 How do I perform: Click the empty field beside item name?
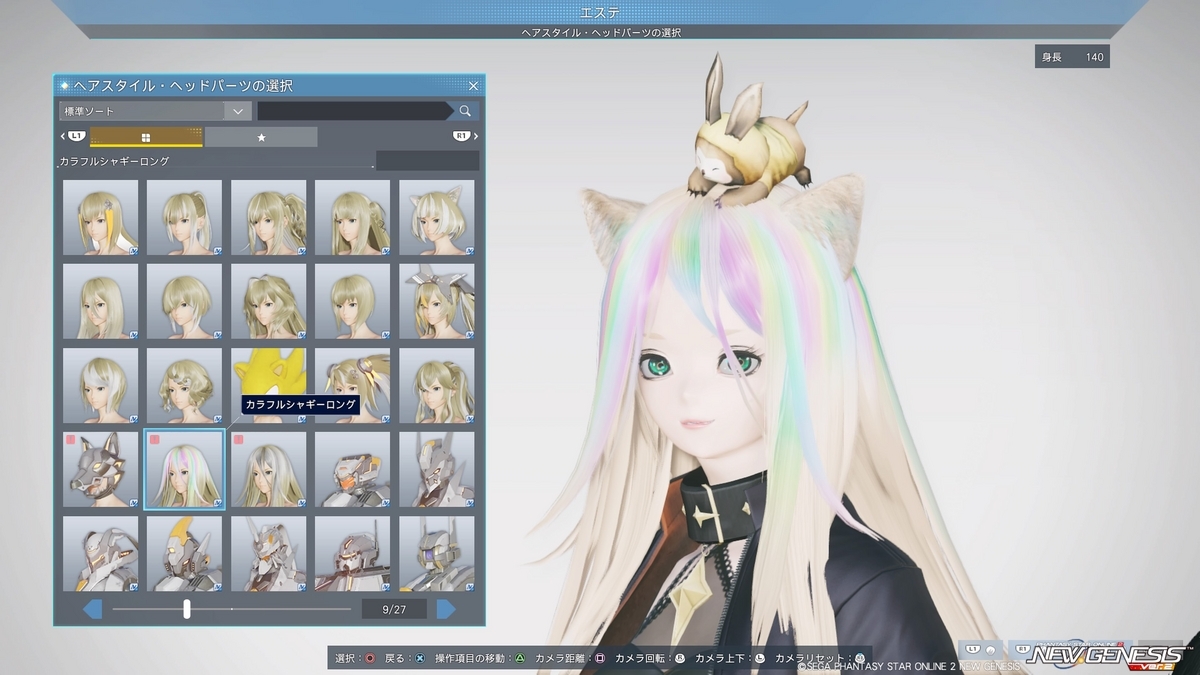coord(427,161)
